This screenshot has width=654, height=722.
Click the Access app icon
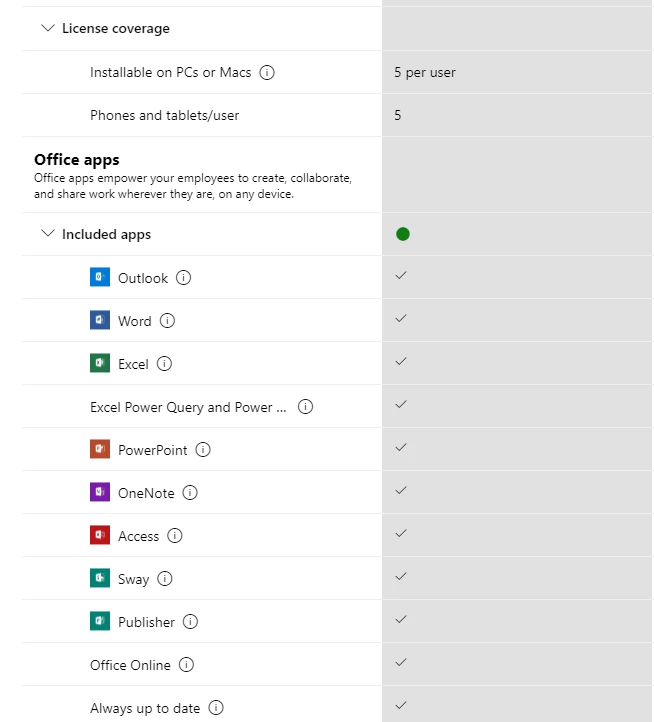pos(99,535)
